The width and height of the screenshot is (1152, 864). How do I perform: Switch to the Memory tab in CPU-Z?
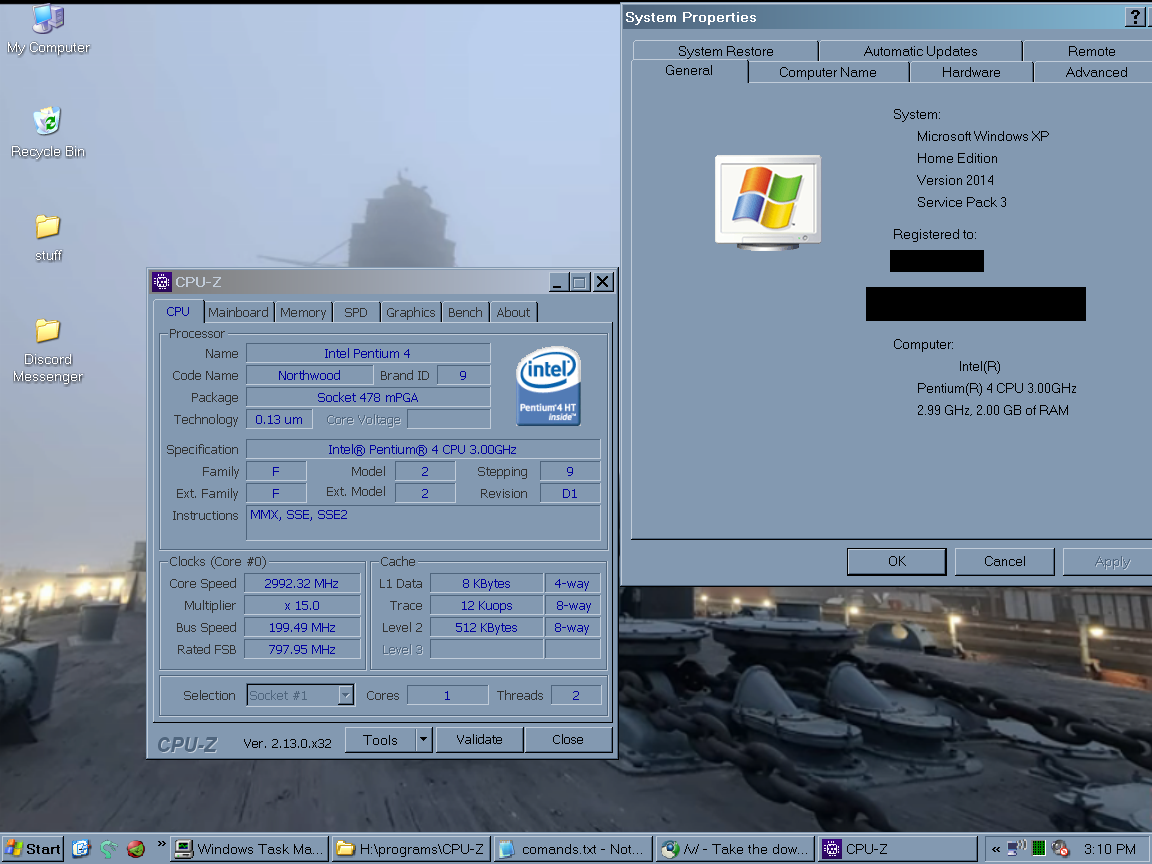(x=303, y=312)
